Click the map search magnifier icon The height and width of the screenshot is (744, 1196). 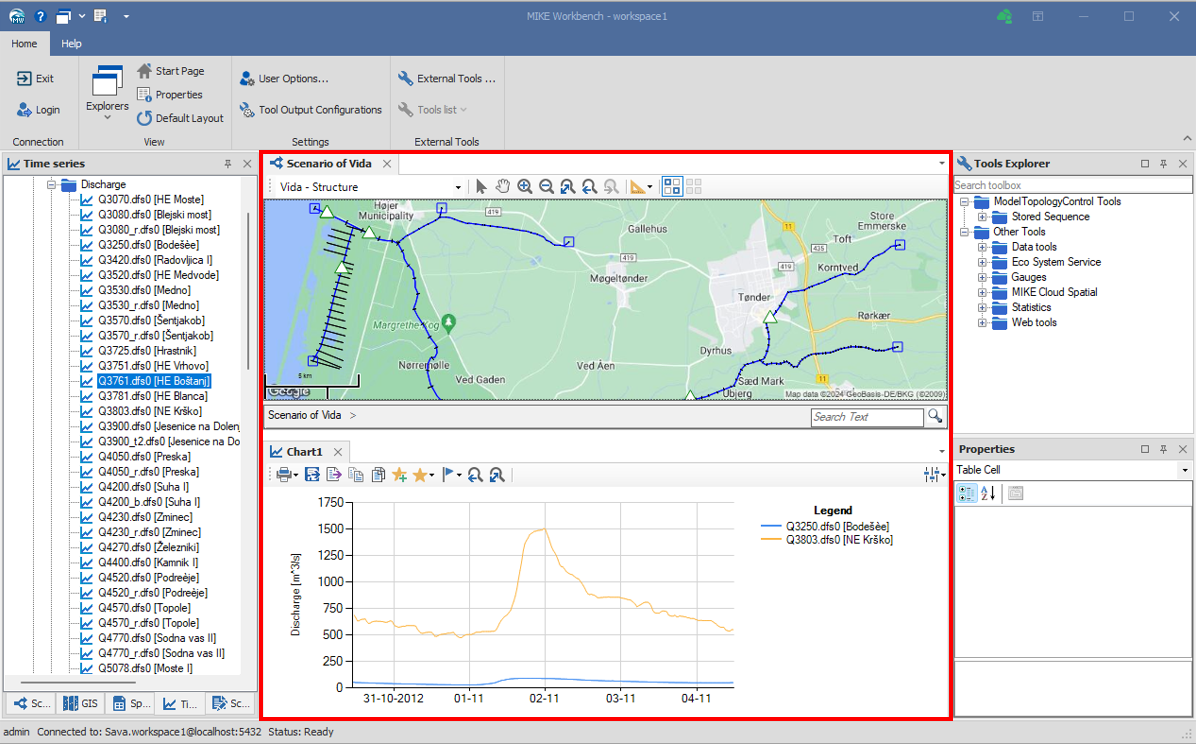click(x=934, y=417)
